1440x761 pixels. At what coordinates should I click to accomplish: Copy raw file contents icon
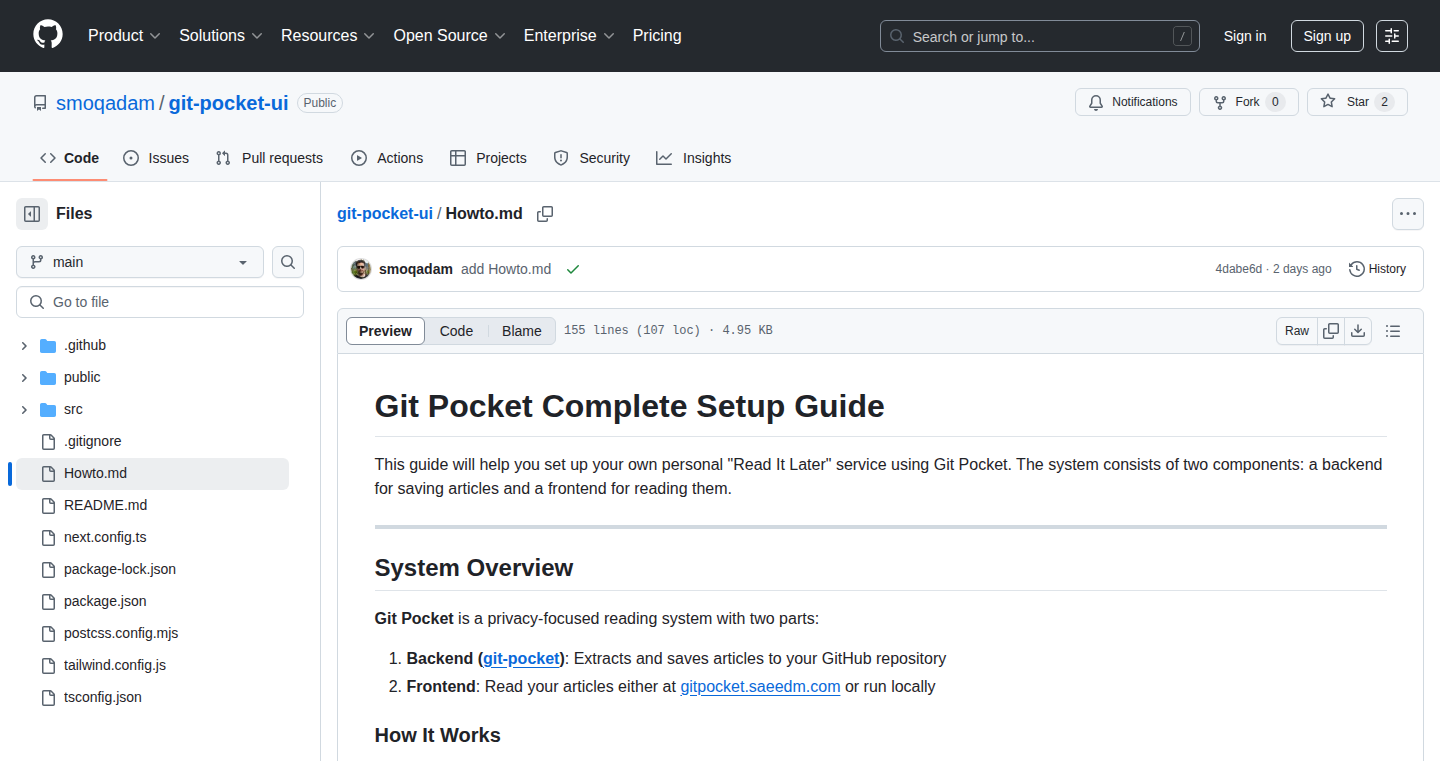1331,331
